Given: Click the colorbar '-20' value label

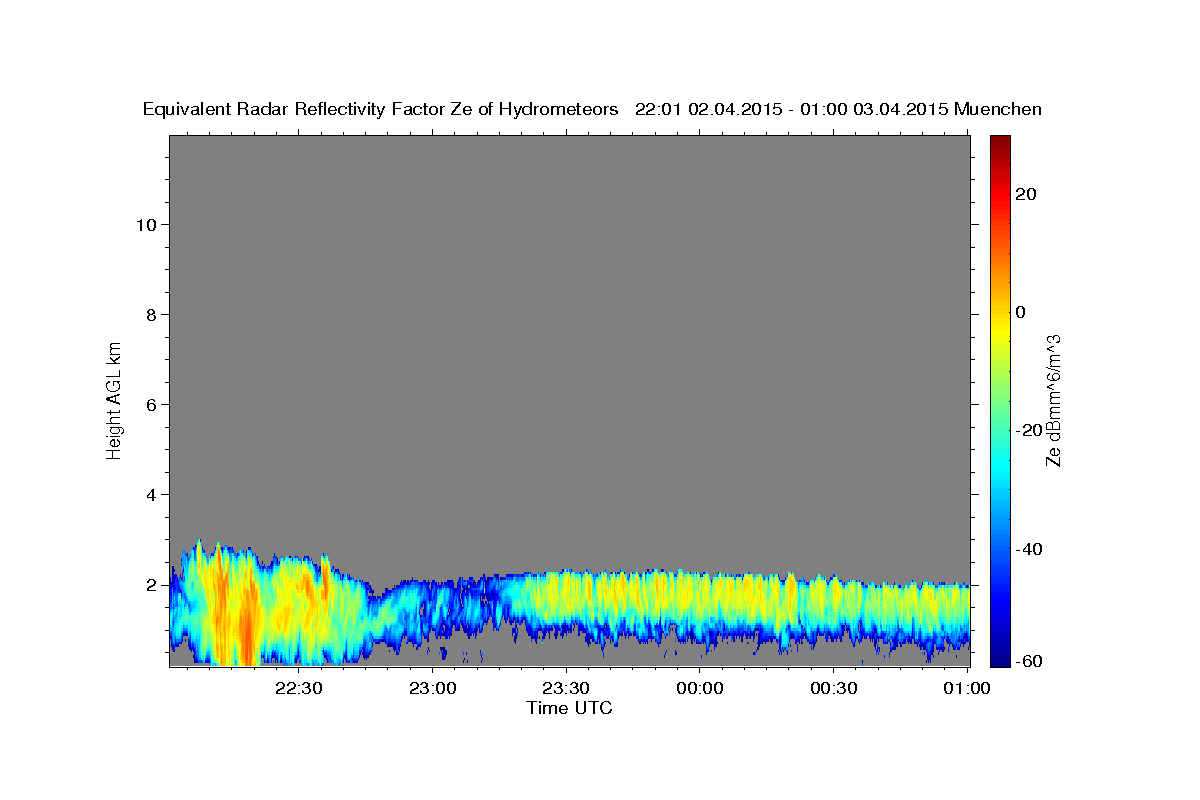Looking at the screenshot, I should point(1027,430).
